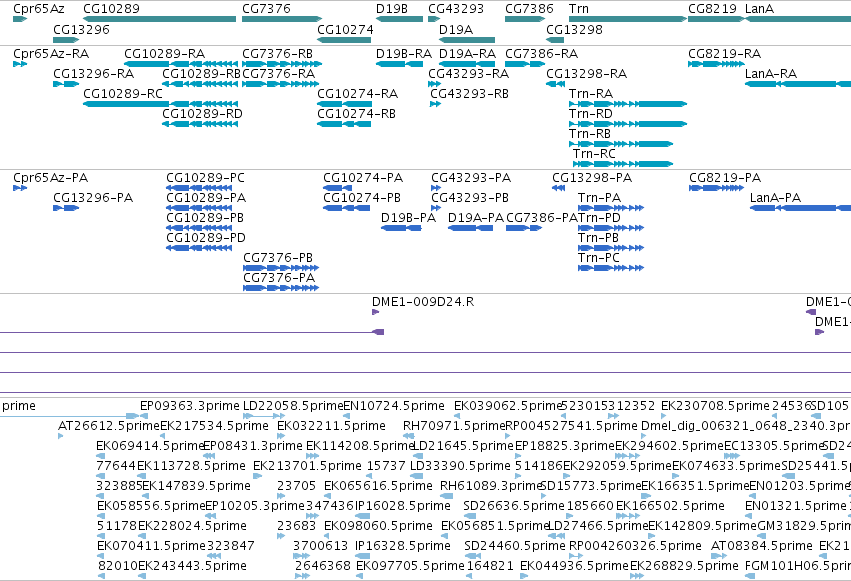Open protein CG10274-PA
851x581 pixels.
point(337,188)
